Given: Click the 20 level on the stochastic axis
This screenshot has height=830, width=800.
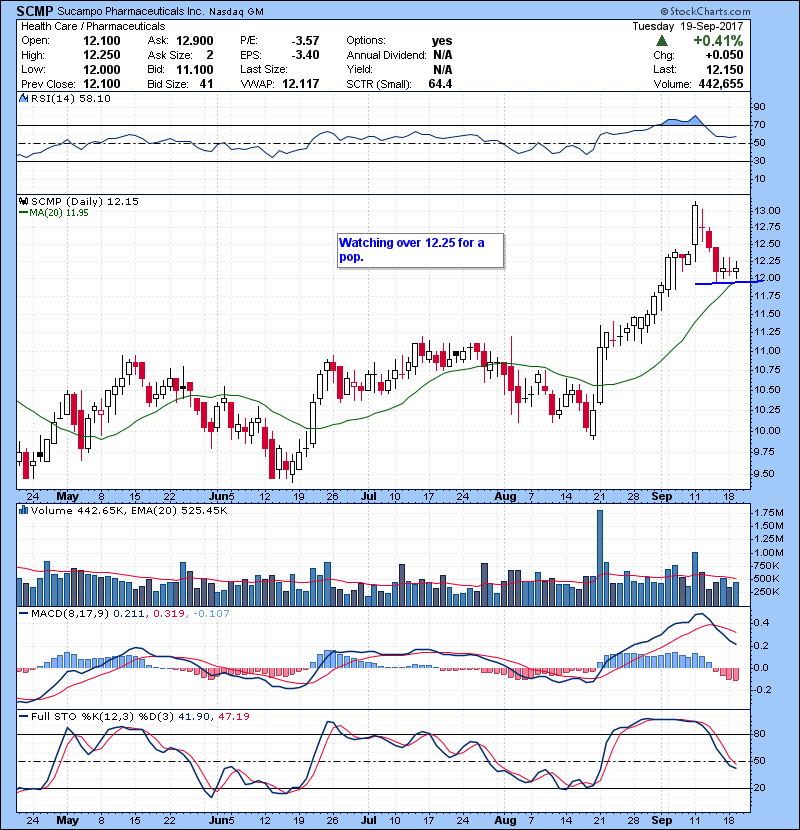Looking at the screenshot, I should (x=760, y=788).
